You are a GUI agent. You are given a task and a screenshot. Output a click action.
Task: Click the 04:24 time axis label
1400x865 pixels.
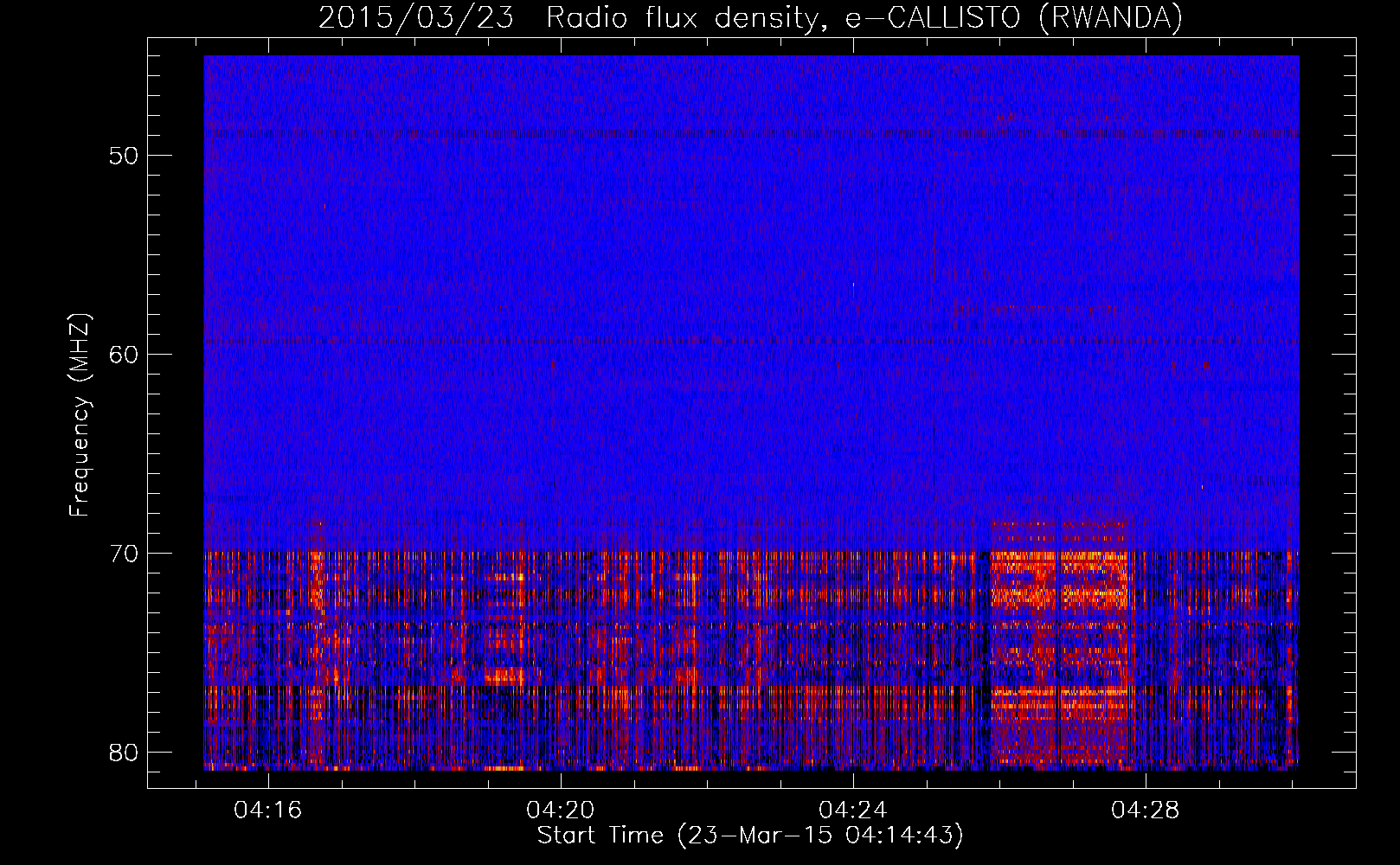point(853,811)
